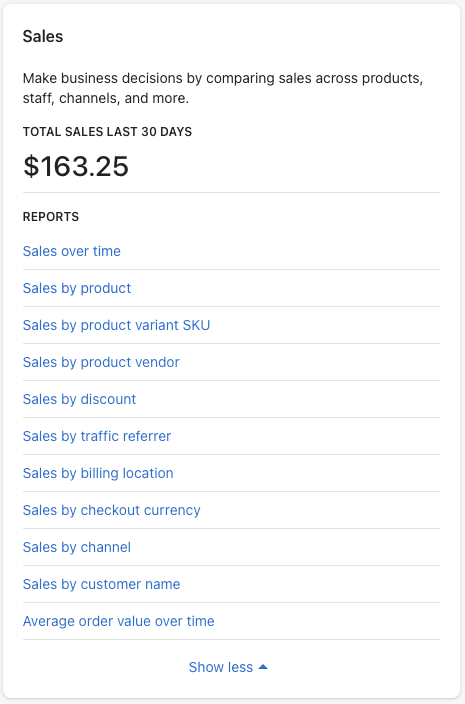View Sales by traffic referrer report
Screen dimensions: 465x704
tap(97, 436)
